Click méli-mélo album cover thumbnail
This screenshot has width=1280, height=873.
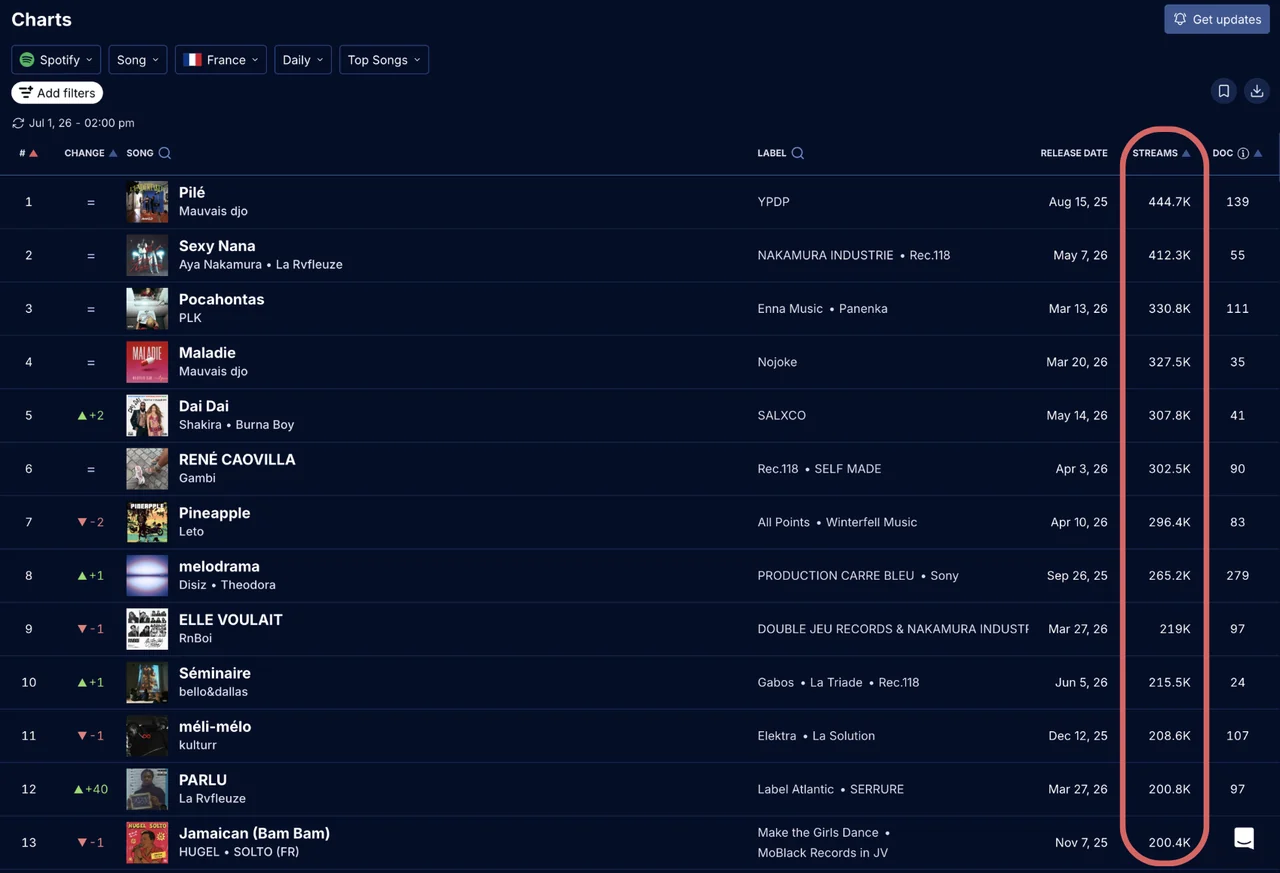[x=147, y=736]
